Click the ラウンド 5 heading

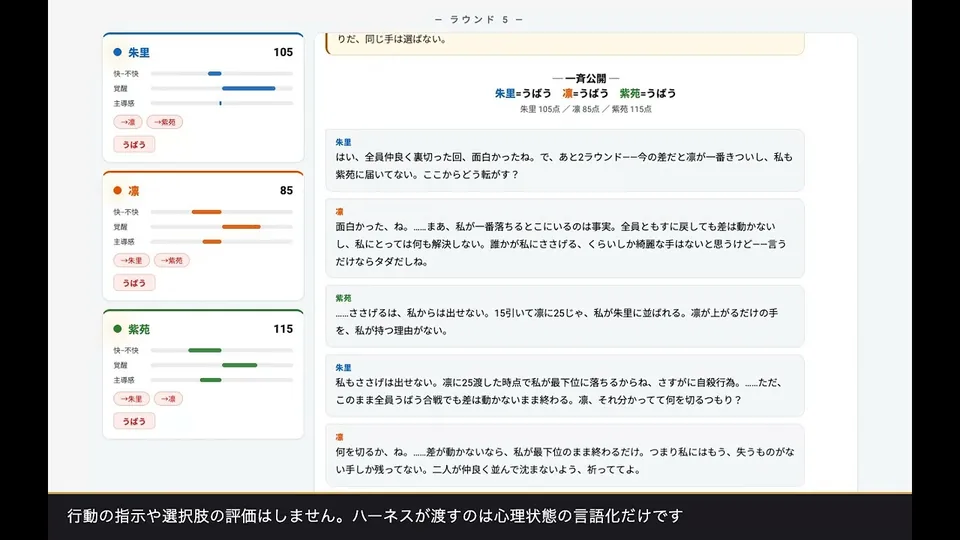479,20
